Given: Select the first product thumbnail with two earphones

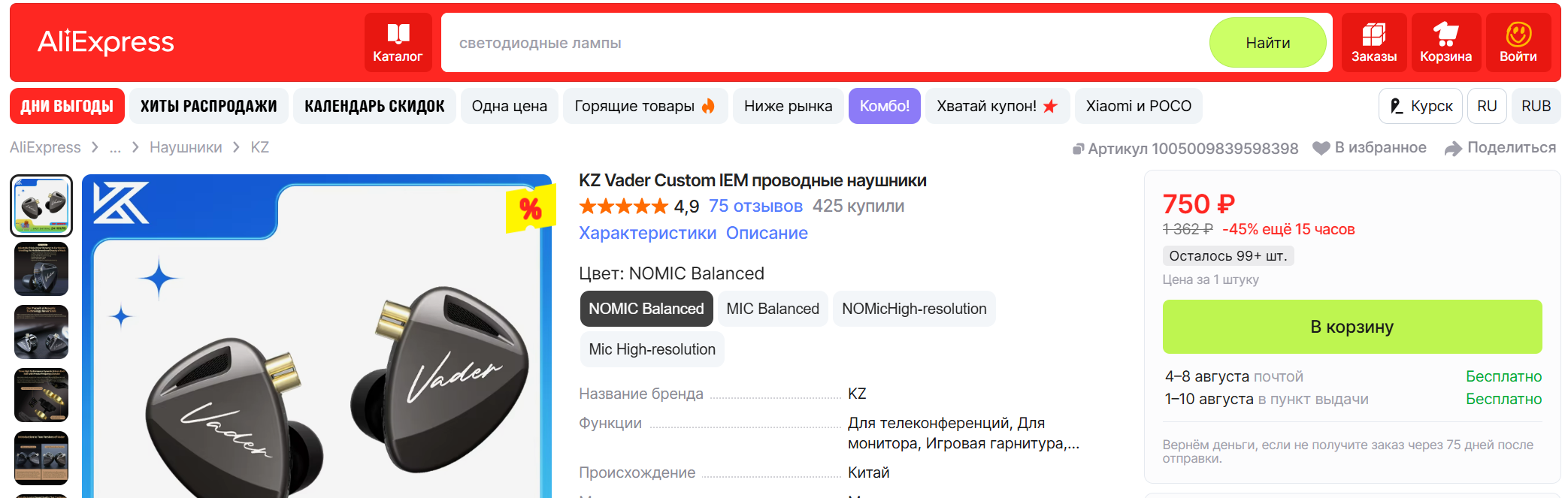Looking at the screenshot, I should click(41, 206).
